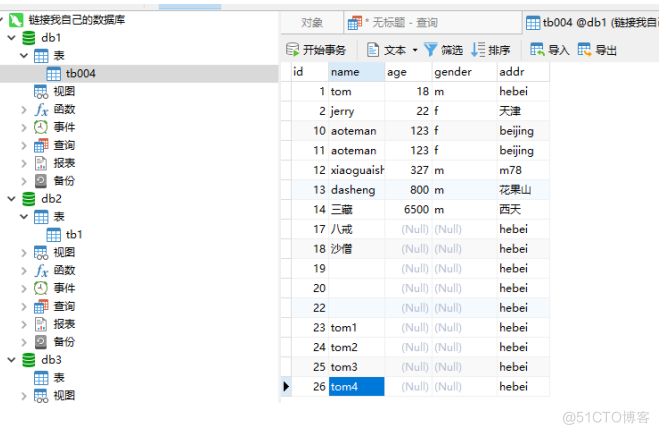Collapse the db2 database node
The width and height of the screenshot is (659, 434).
coord(12,199)
